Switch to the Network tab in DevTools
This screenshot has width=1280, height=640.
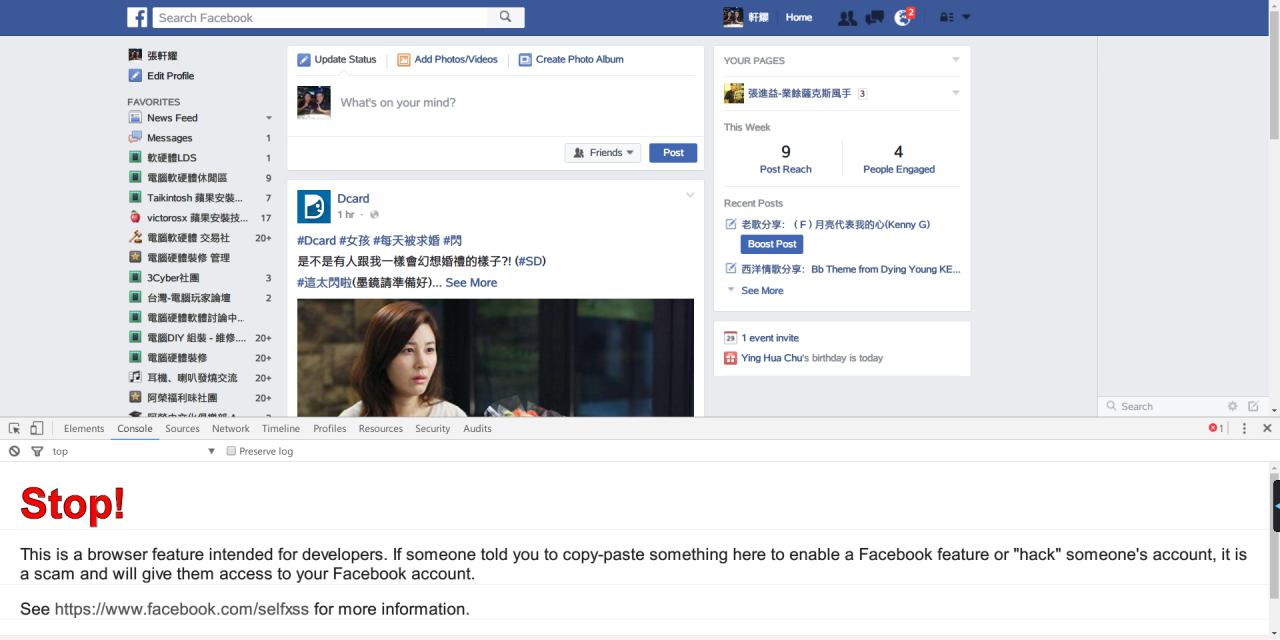(230, 428)
